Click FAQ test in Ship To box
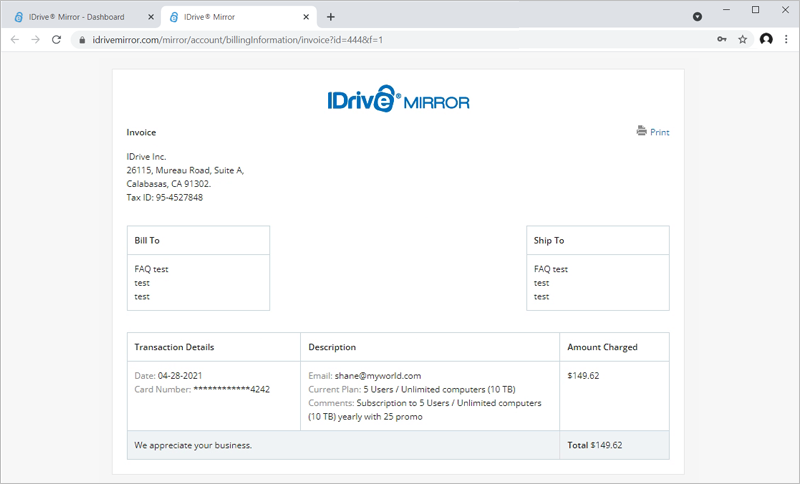 tap(551, 269)
